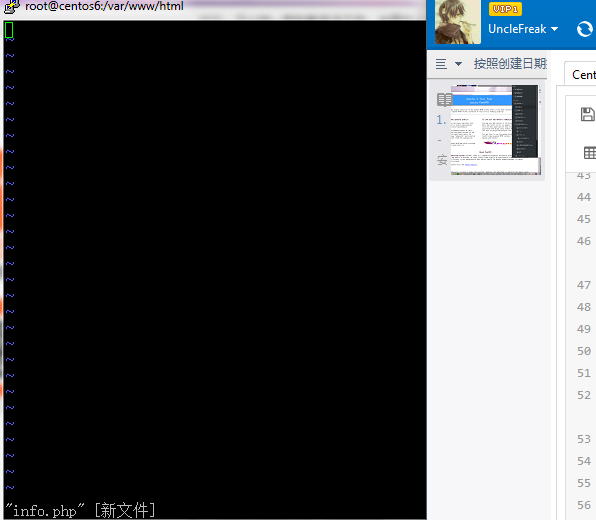Click the note title starting with 1.
This screenshot has width=596, height=520.
coord(441,120)
